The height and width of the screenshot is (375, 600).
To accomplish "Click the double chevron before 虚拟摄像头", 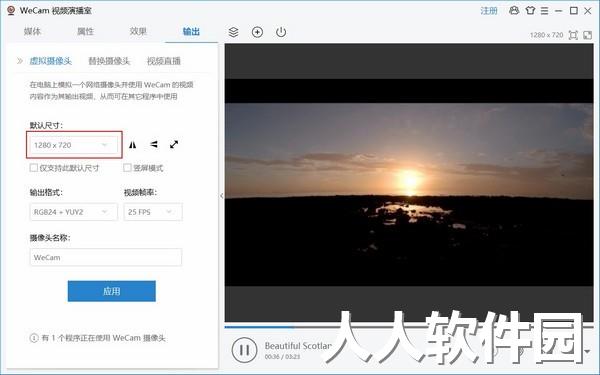I will click(x=20, y=60).
